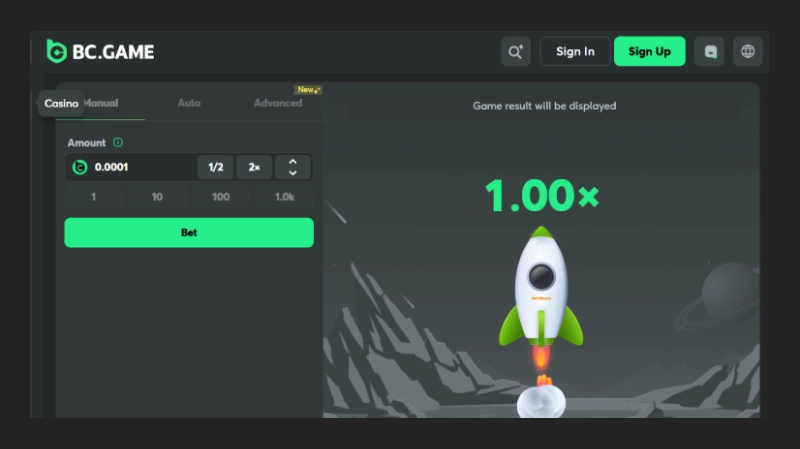Open the globe language selector
This screenshot has height=449, width=800.
(x=747, y=52)
